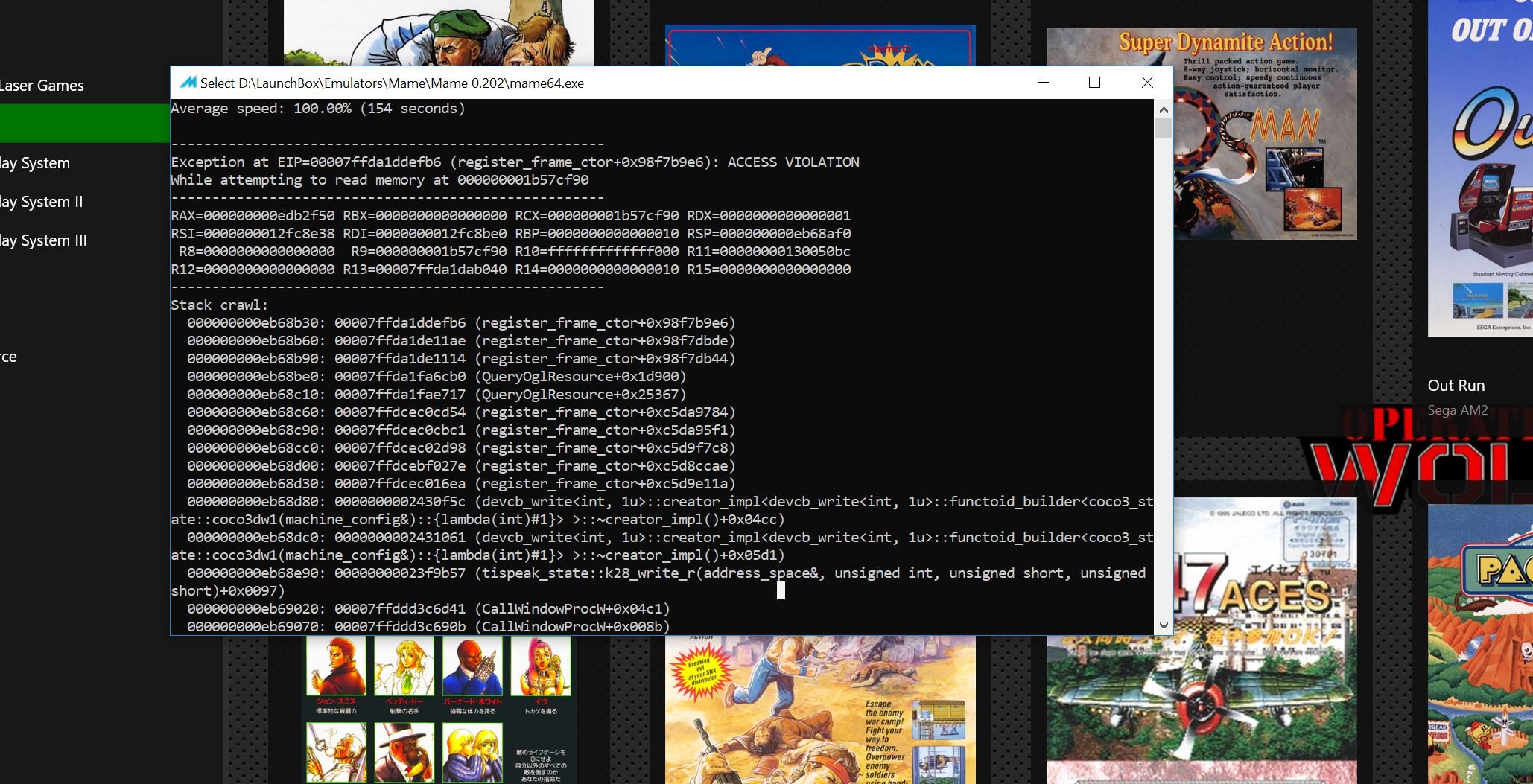Screen dimensions: 1533x784
Task: Select Play System in LaunchBox sidebar
Action: (35, 163)
